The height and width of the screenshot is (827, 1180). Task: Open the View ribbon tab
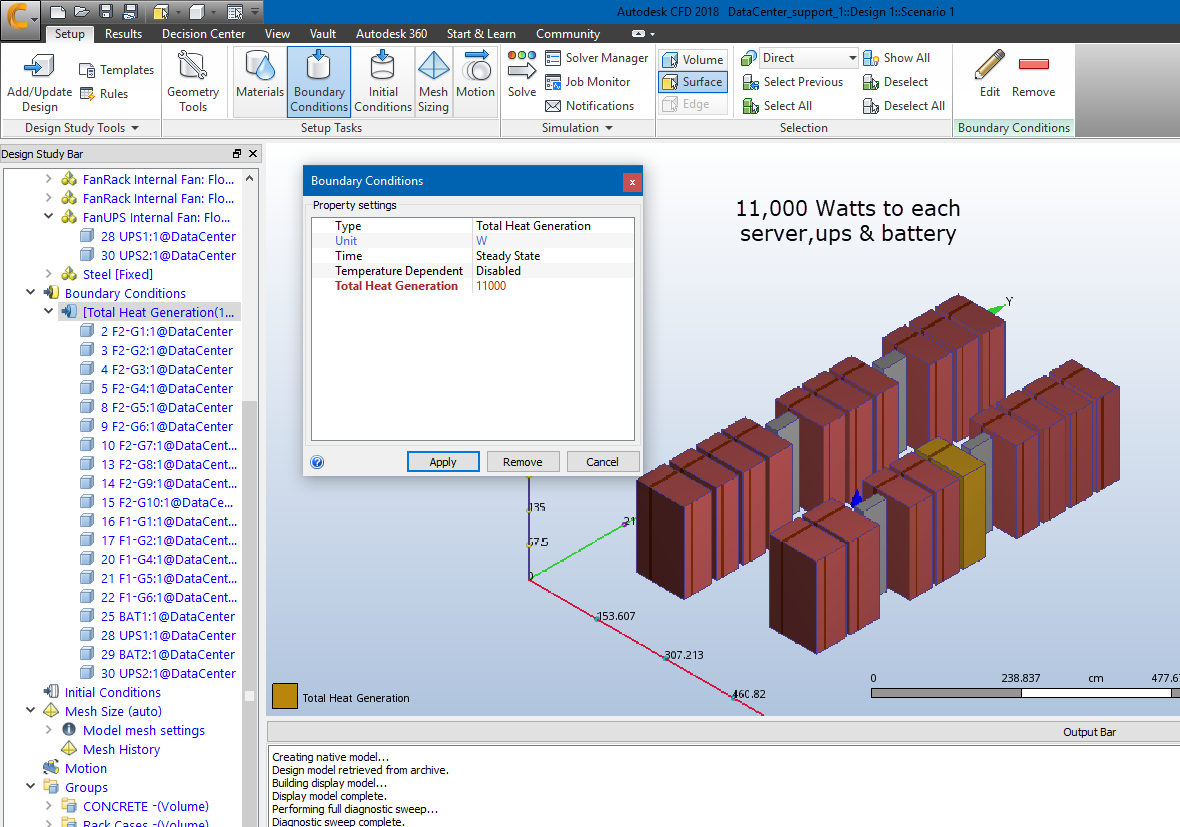click(277, 34)
